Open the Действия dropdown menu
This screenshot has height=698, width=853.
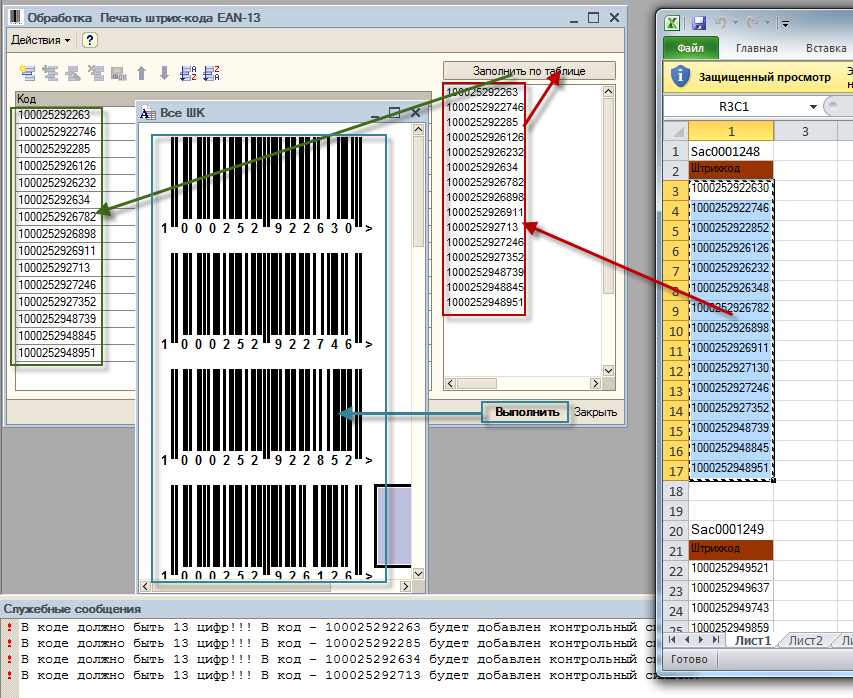point(40,40)
